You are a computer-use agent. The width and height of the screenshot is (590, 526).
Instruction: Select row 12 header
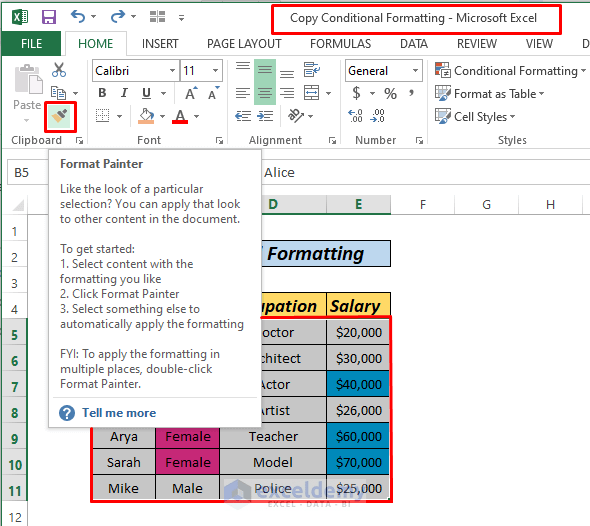coord(14,517)
